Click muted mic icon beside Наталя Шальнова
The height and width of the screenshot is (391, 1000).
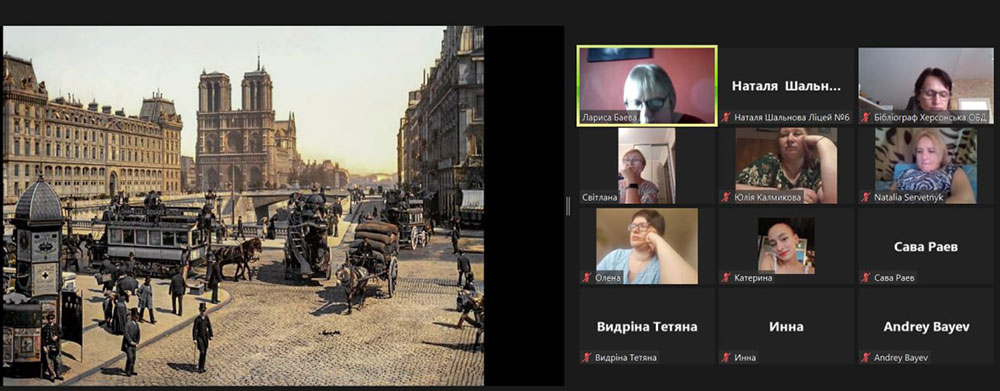coord(726,117)
